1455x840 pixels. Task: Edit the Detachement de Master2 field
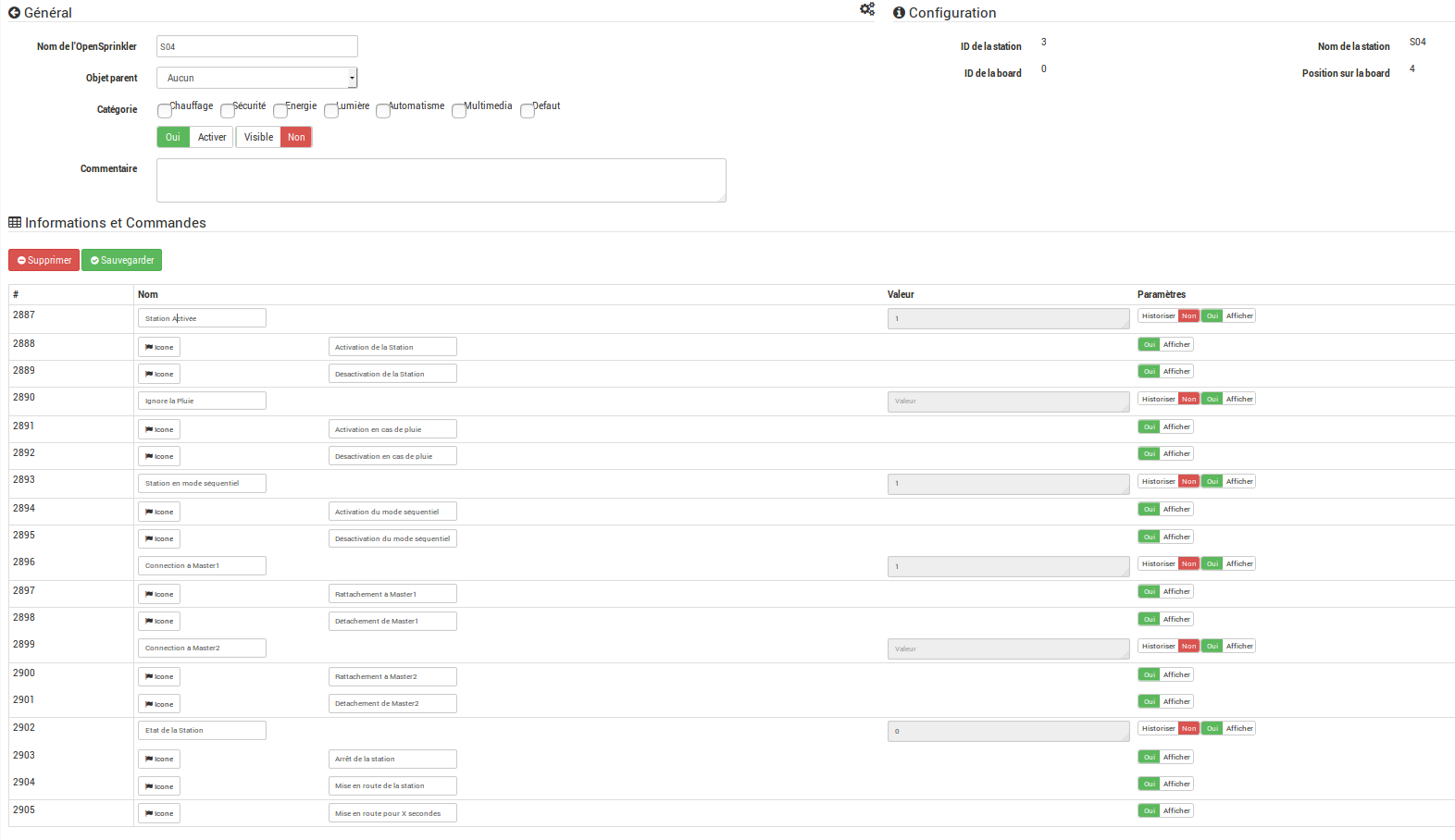point(392,703)
